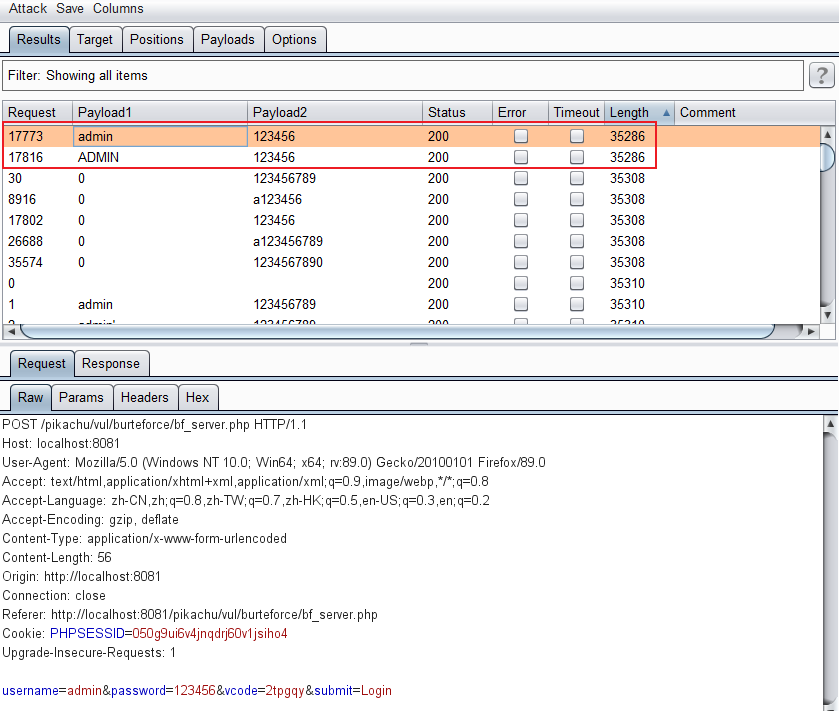The height and width of the screenshot is (711, 839).
Task: Click the results horizontal scrollbar
Action: (400, 330)
